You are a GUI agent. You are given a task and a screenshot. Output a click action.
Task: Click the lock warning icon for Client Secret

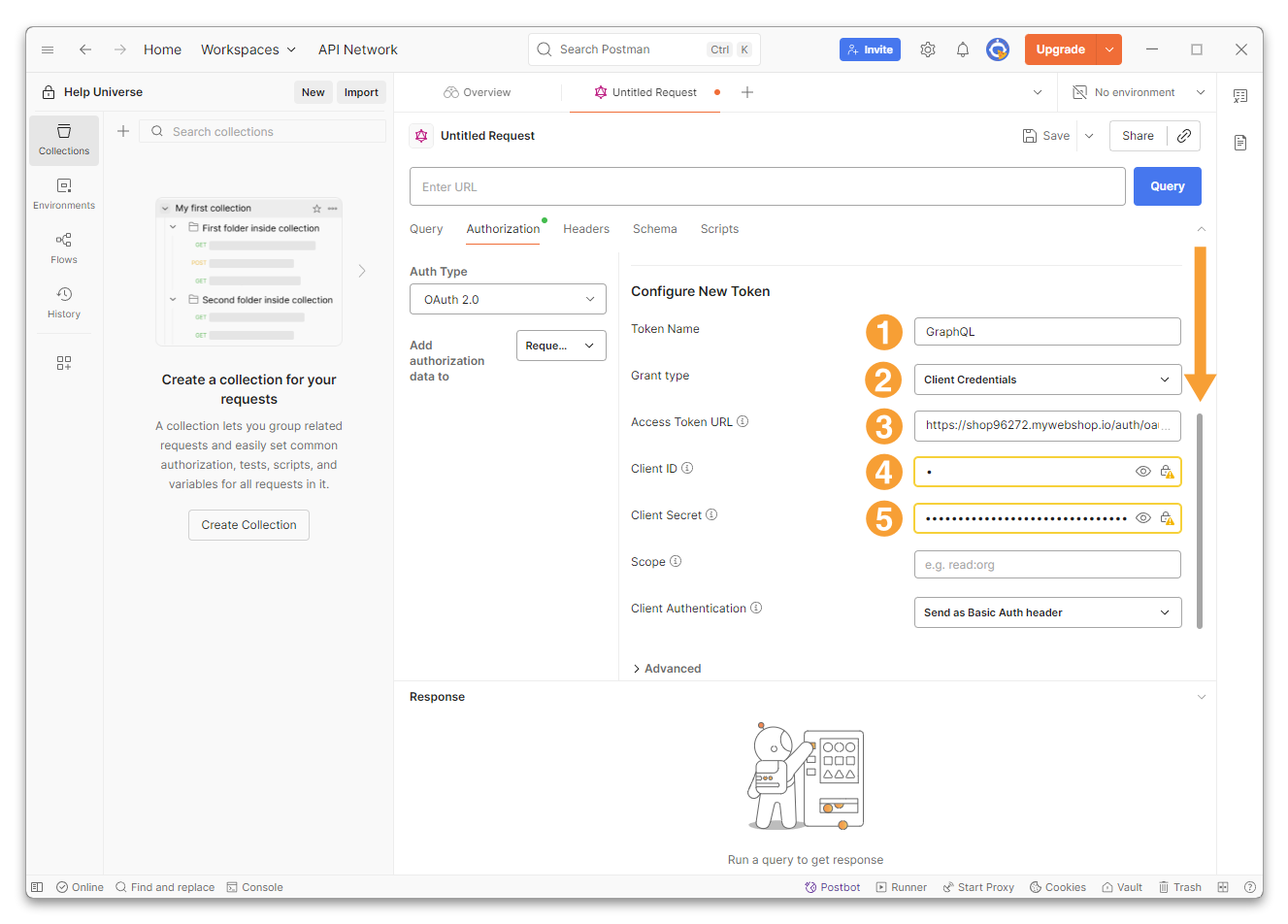click(1167, 518)
